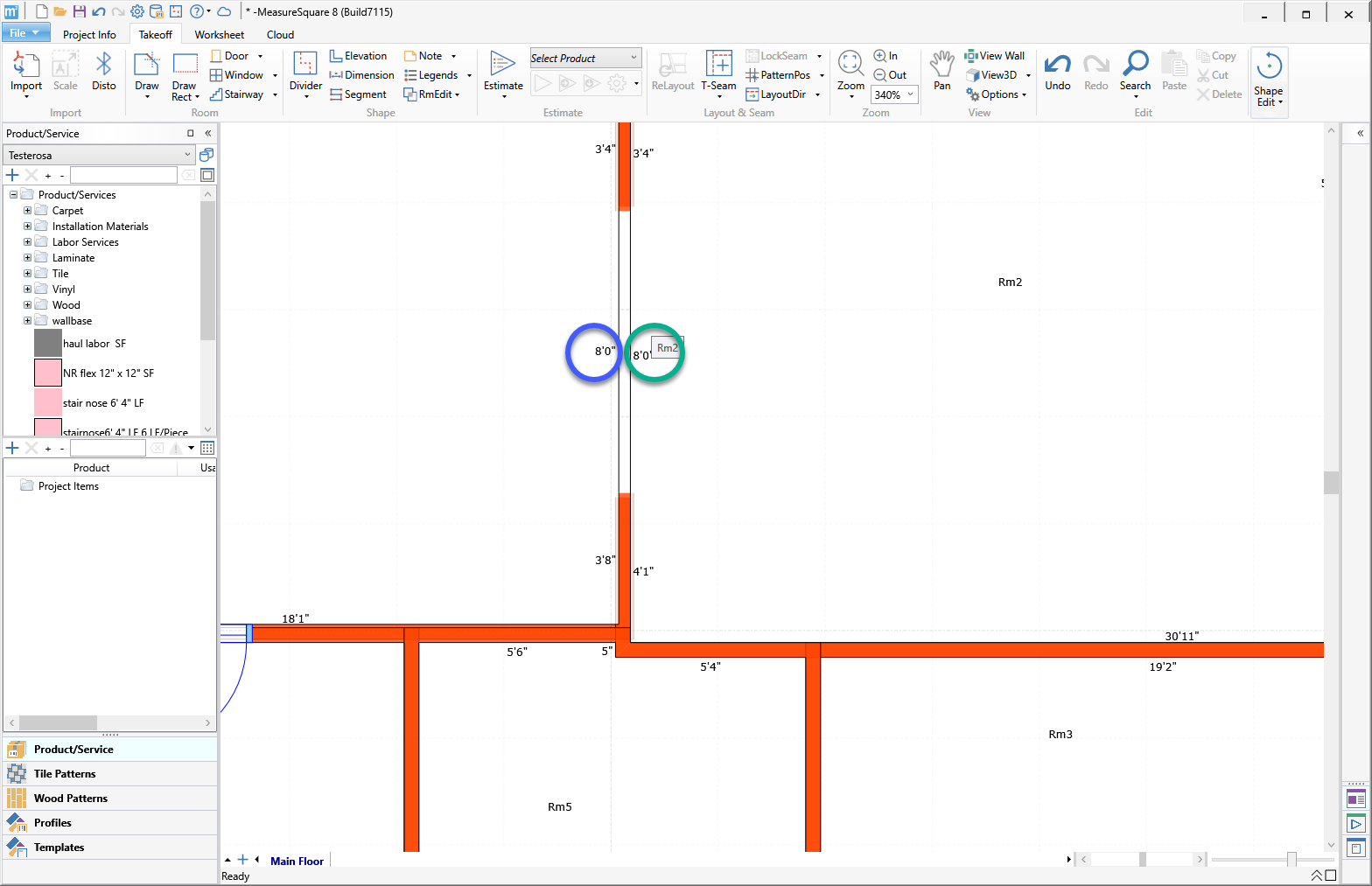Click the vertical canvas scrollbar thumb
This screenshot has width=1372, height=886.
click(1331, 482)
